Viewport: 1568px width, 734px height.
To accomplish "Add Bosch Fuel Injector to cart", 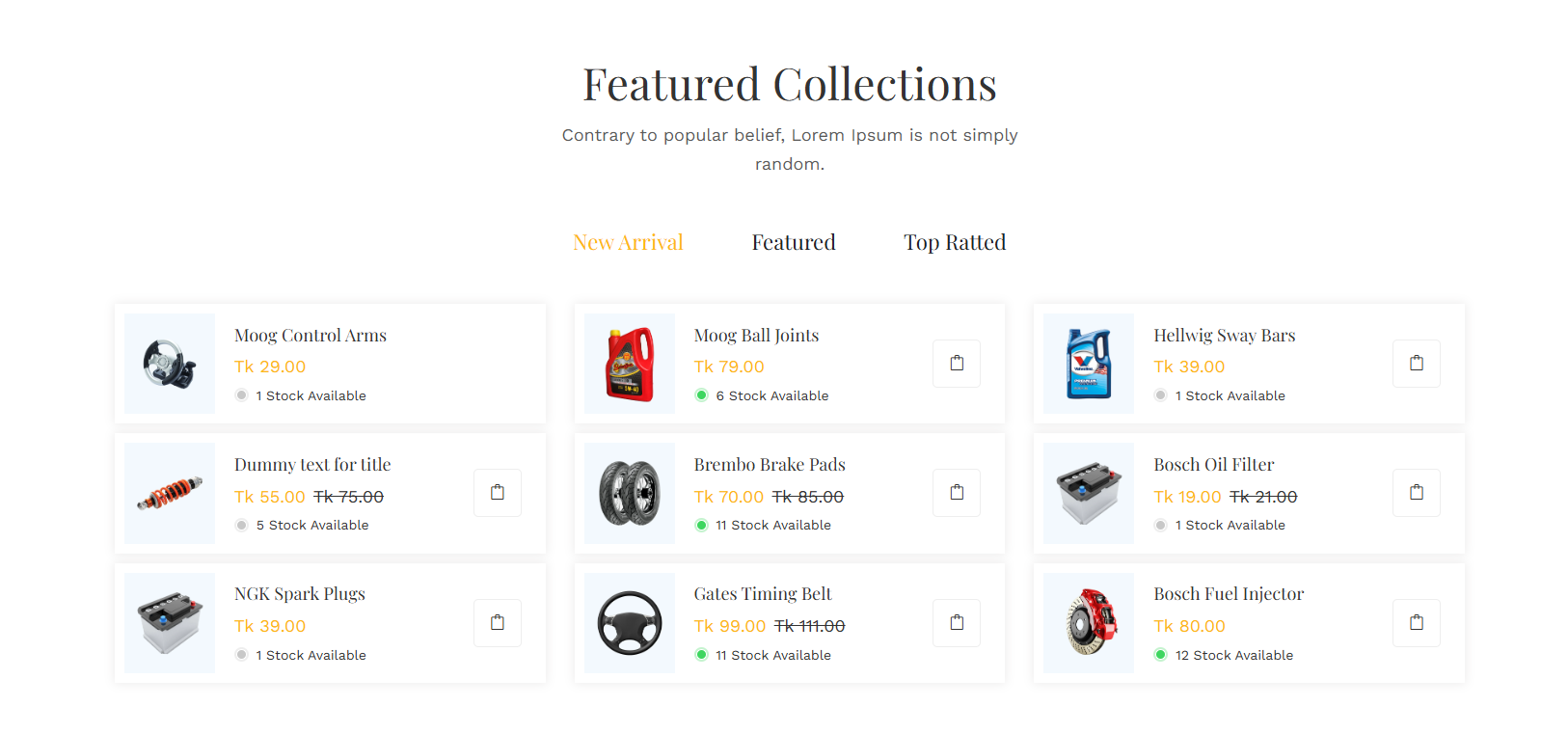I will click(1416, 623).
